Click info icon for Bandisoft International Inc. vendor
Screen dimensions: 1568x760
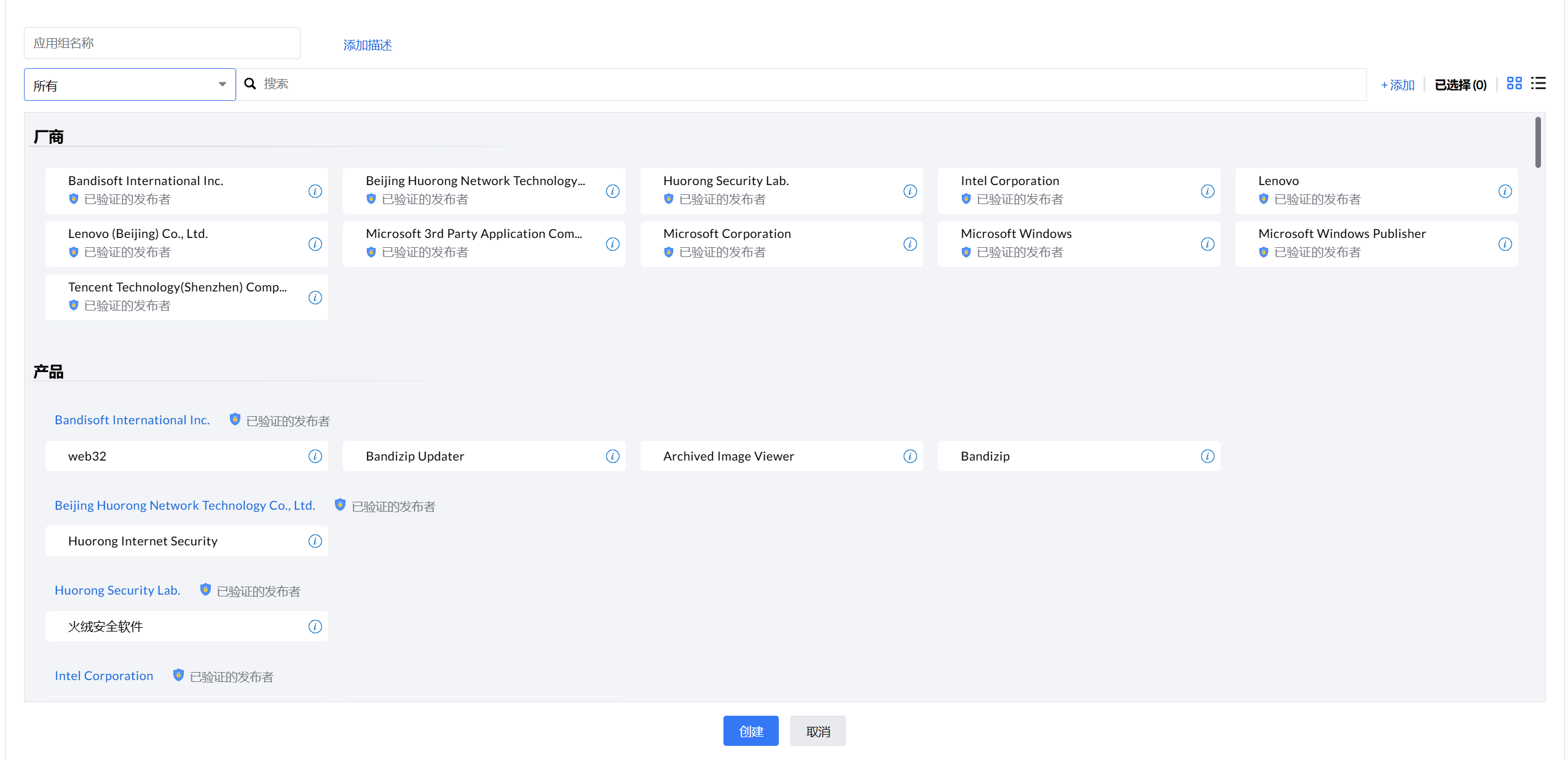315,191
